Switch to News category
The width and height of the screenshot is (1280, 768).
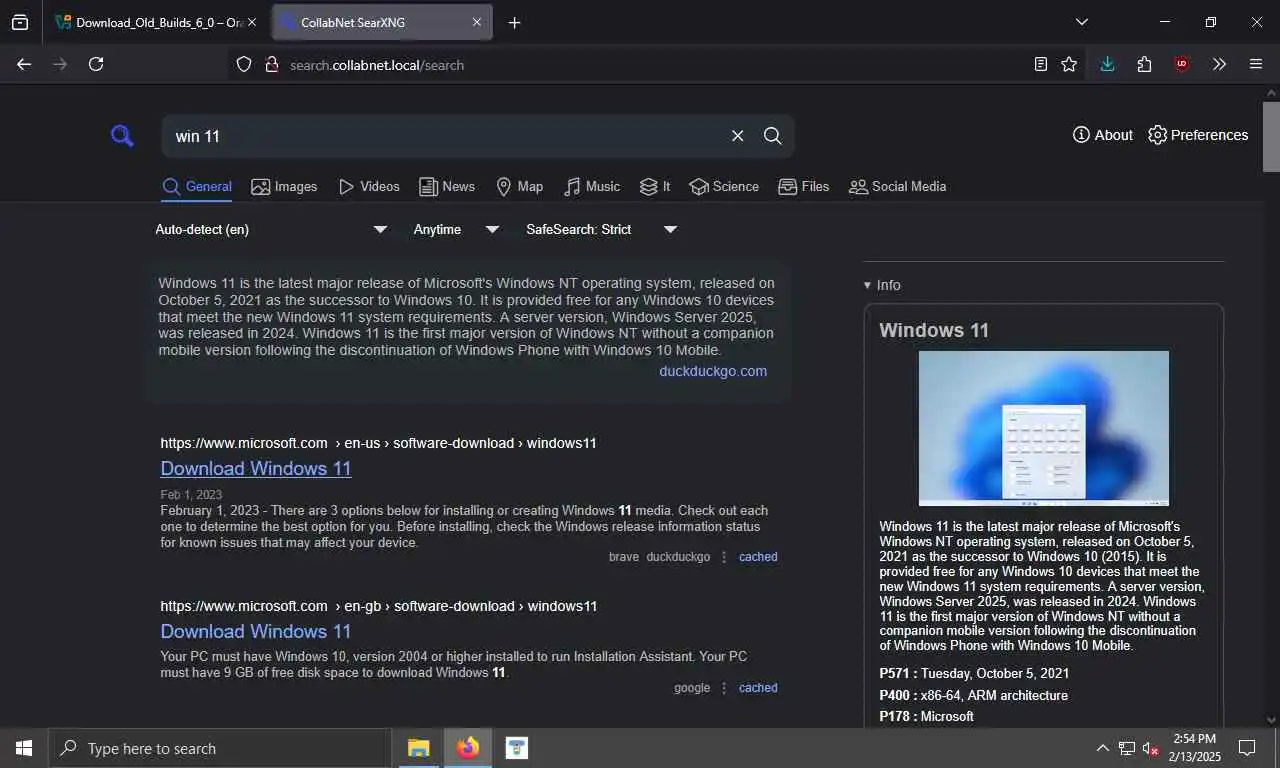[447, 186]
